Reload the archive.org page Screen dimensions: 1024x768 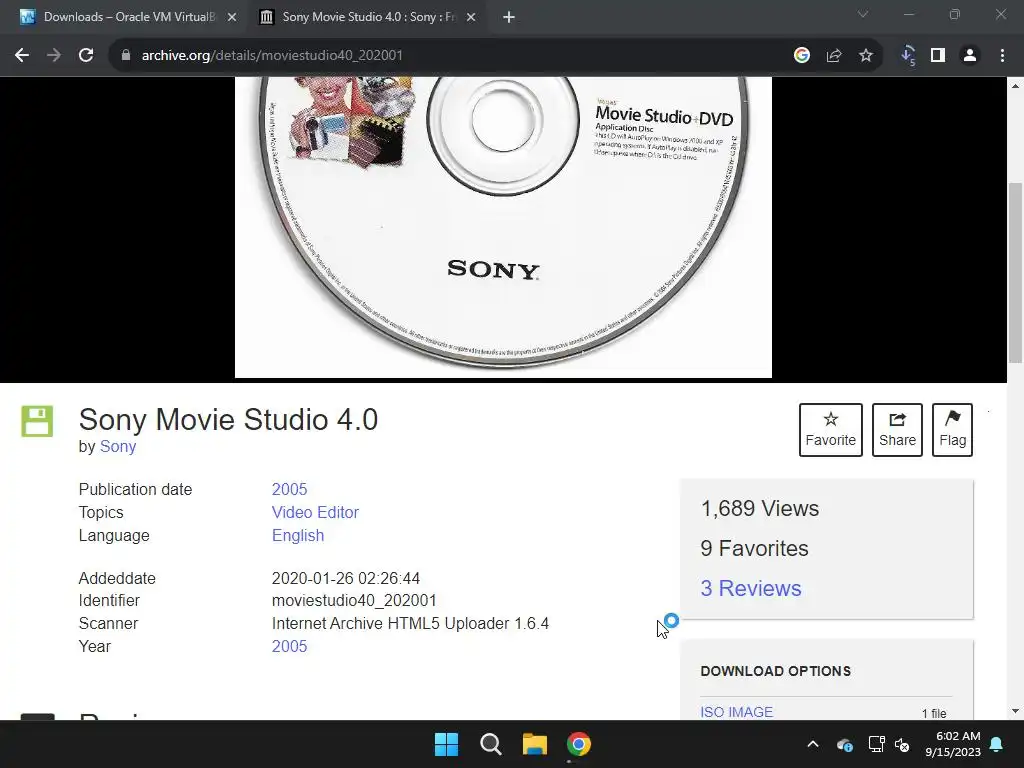pos(86,56)
